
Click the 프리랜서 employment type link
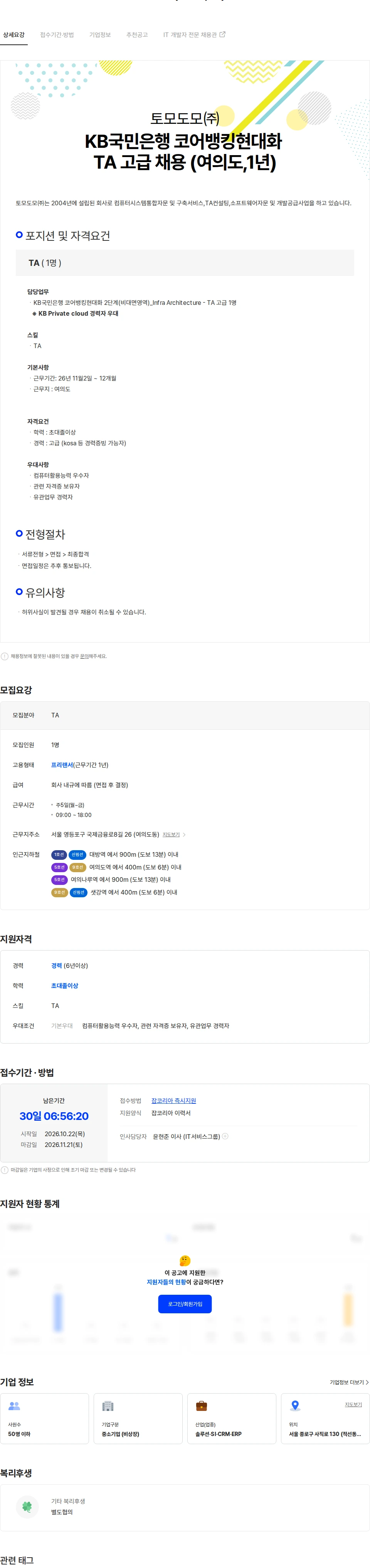pyautogui.click(x=62, y=765)
